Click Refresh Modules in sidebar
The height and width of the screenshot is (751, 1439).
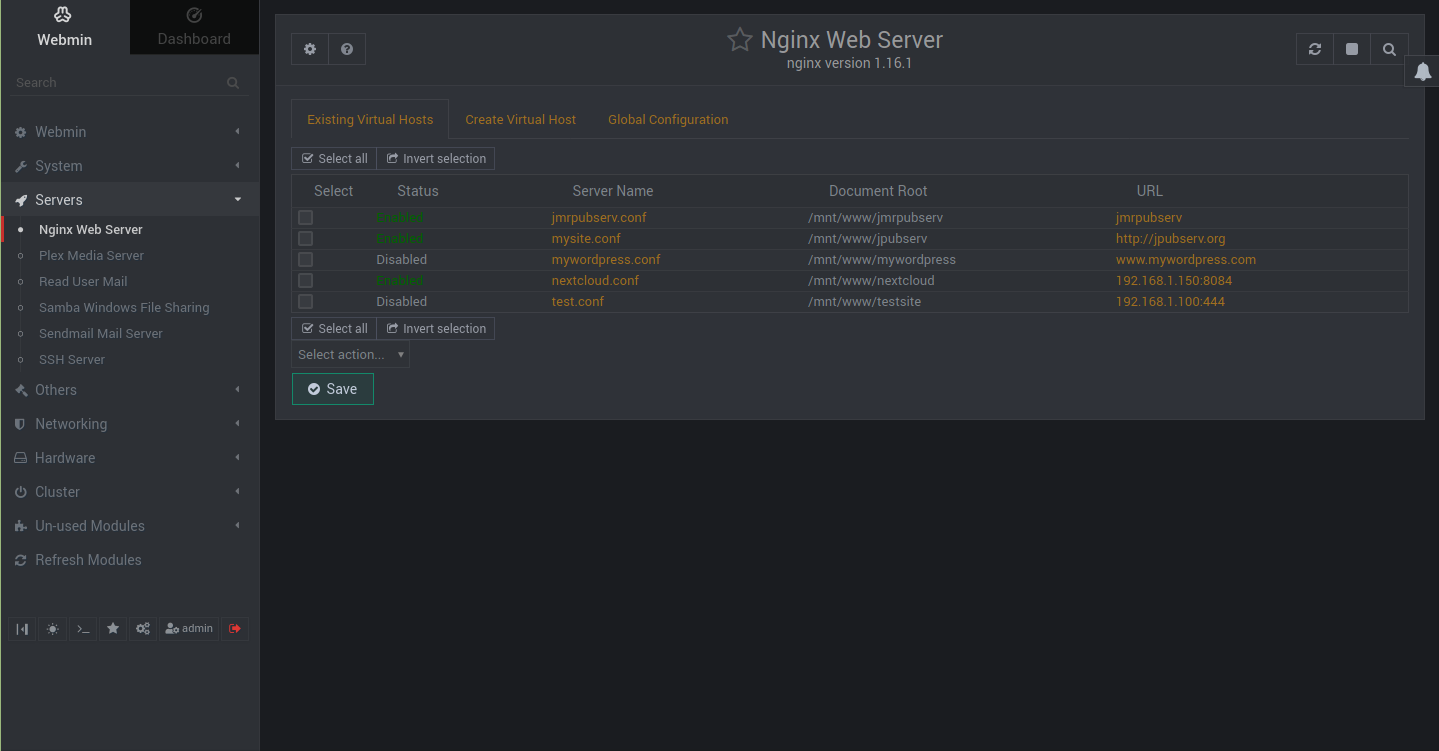(129, 560)
